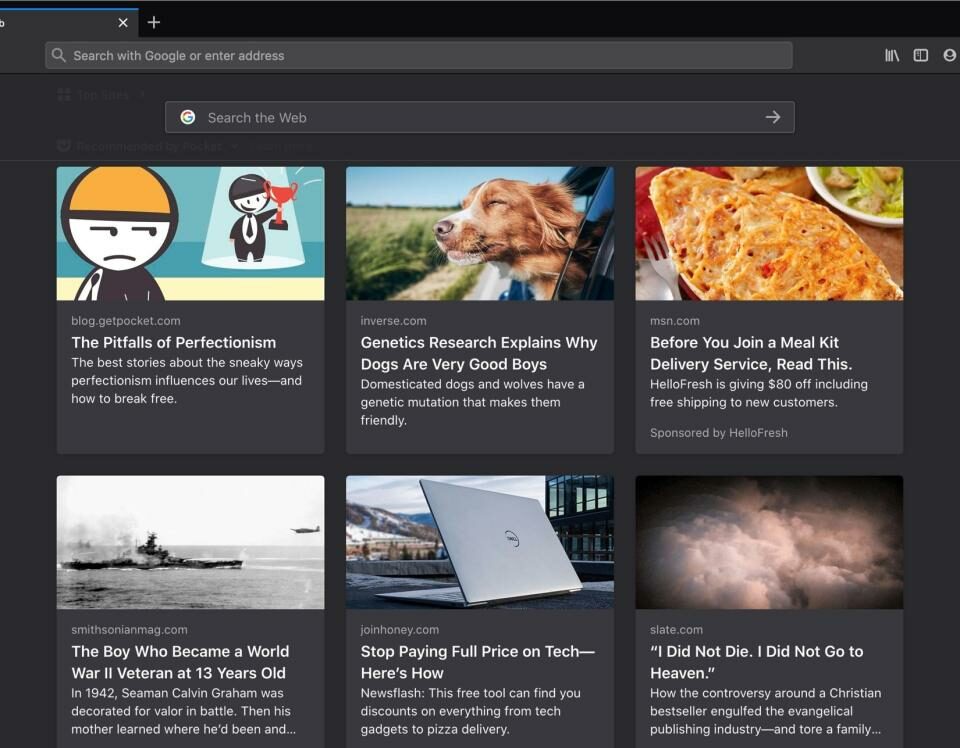Click the perfectionism article description text
This screenshot has height=748, width=960.
pyautogui.click(x=187, y=380)
